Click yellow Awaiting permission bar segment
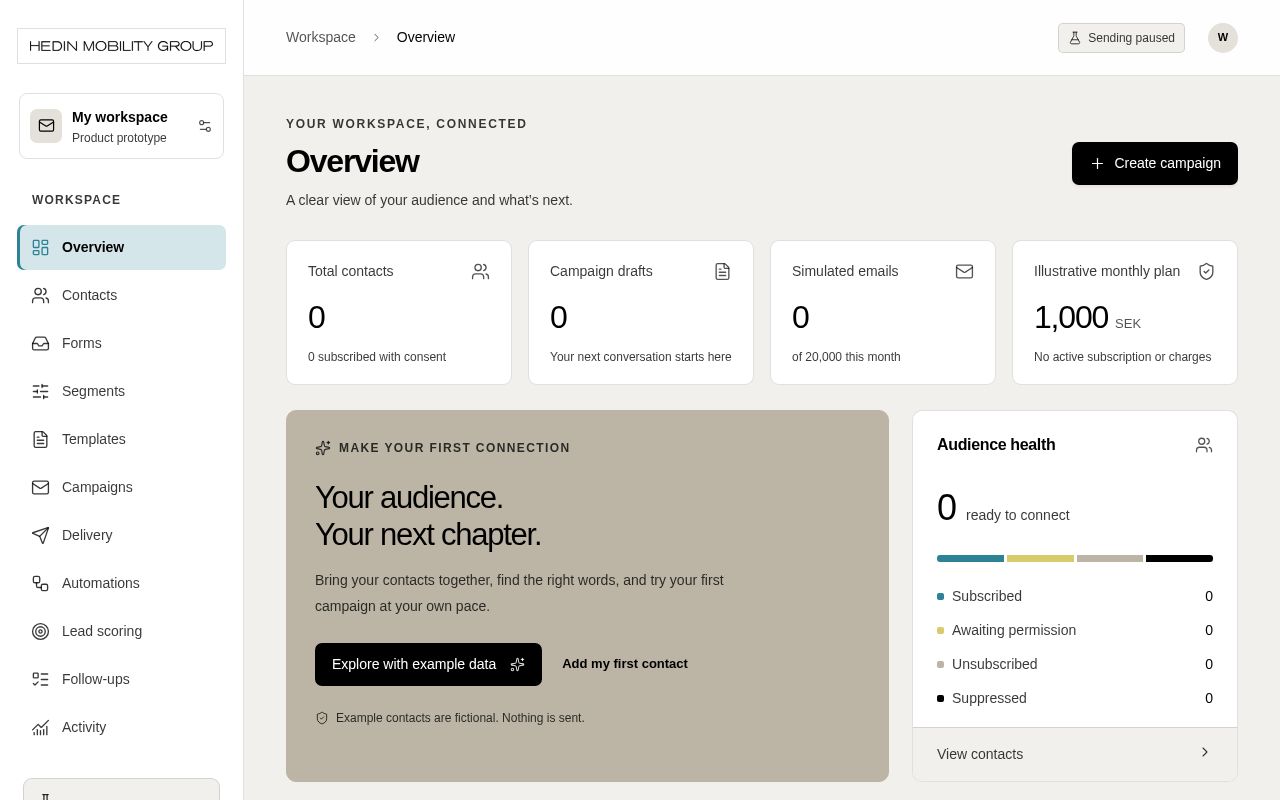The width and height of the screenshot is (1280, 800). point(1040,558)
